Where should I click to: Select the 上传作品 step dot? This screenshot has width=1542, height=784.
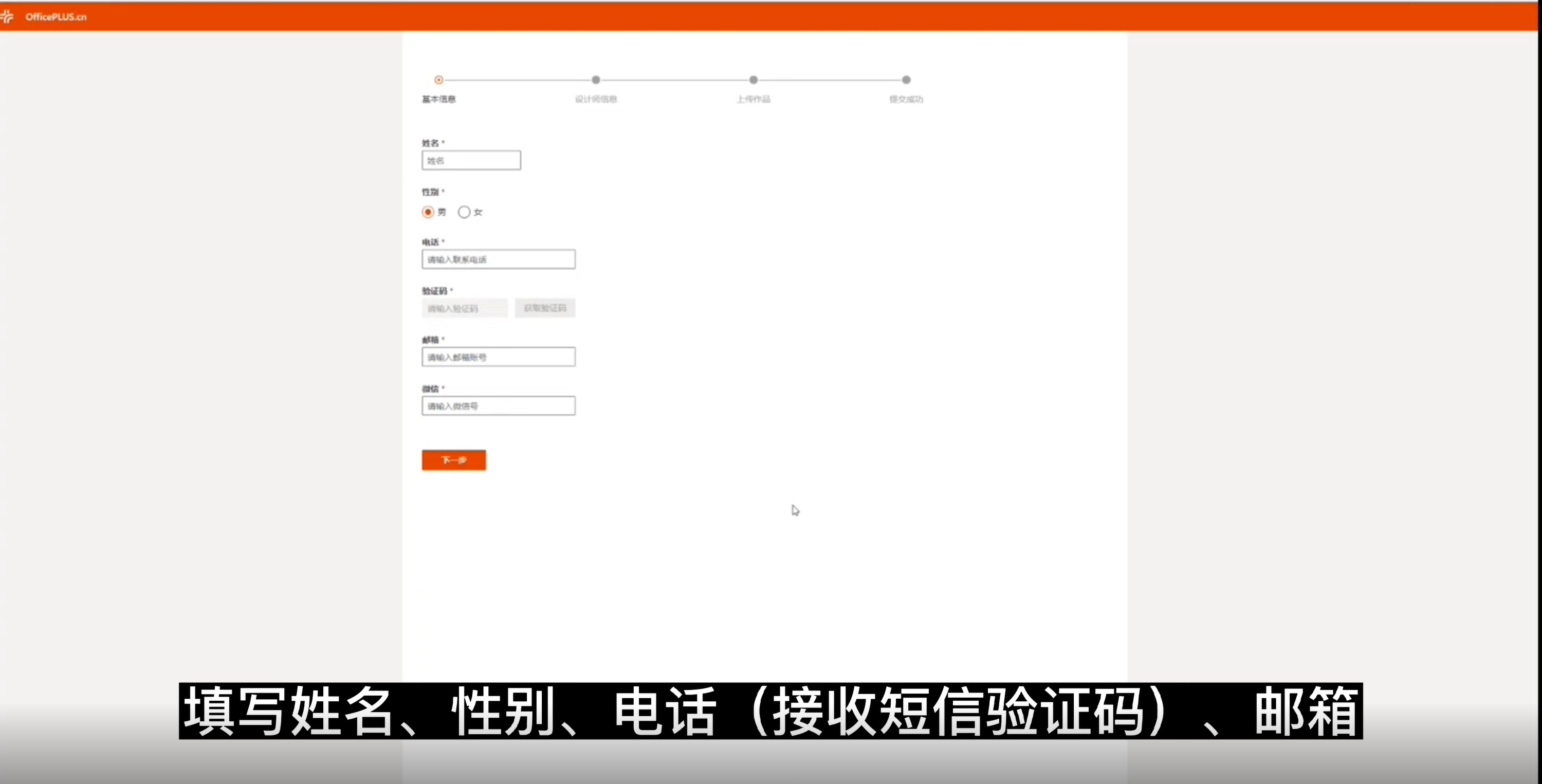(754, 80)
